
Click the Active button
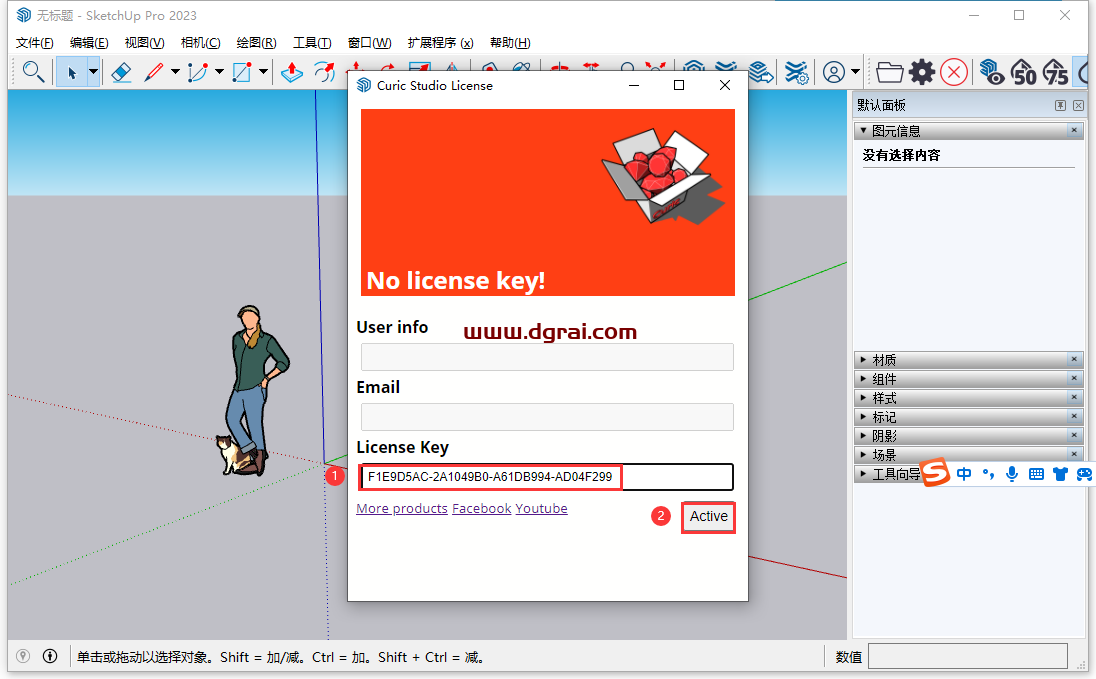point(708,517)
